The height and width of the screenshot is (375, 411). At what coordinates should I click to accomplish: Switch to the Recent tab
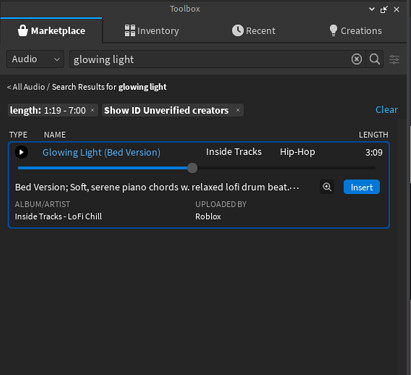254,31
